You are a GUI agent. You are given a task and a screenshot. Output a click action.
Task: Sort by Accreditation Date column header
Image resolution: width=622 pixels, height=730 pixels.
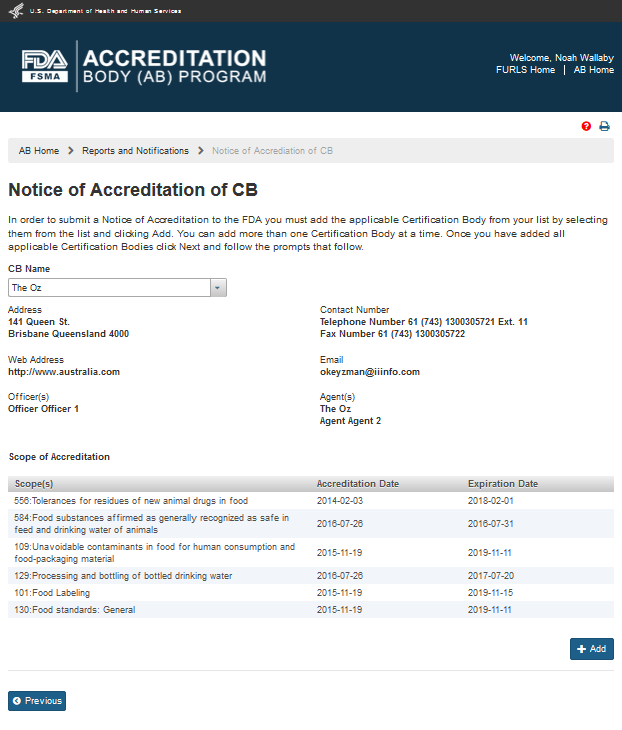tap(357, 484)
